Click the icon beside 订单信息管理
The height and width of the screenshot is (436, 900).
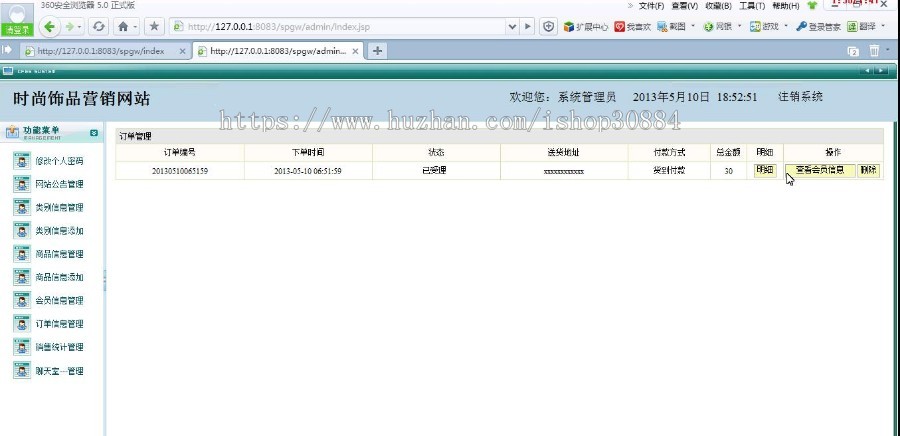click(x=22, y=324)
